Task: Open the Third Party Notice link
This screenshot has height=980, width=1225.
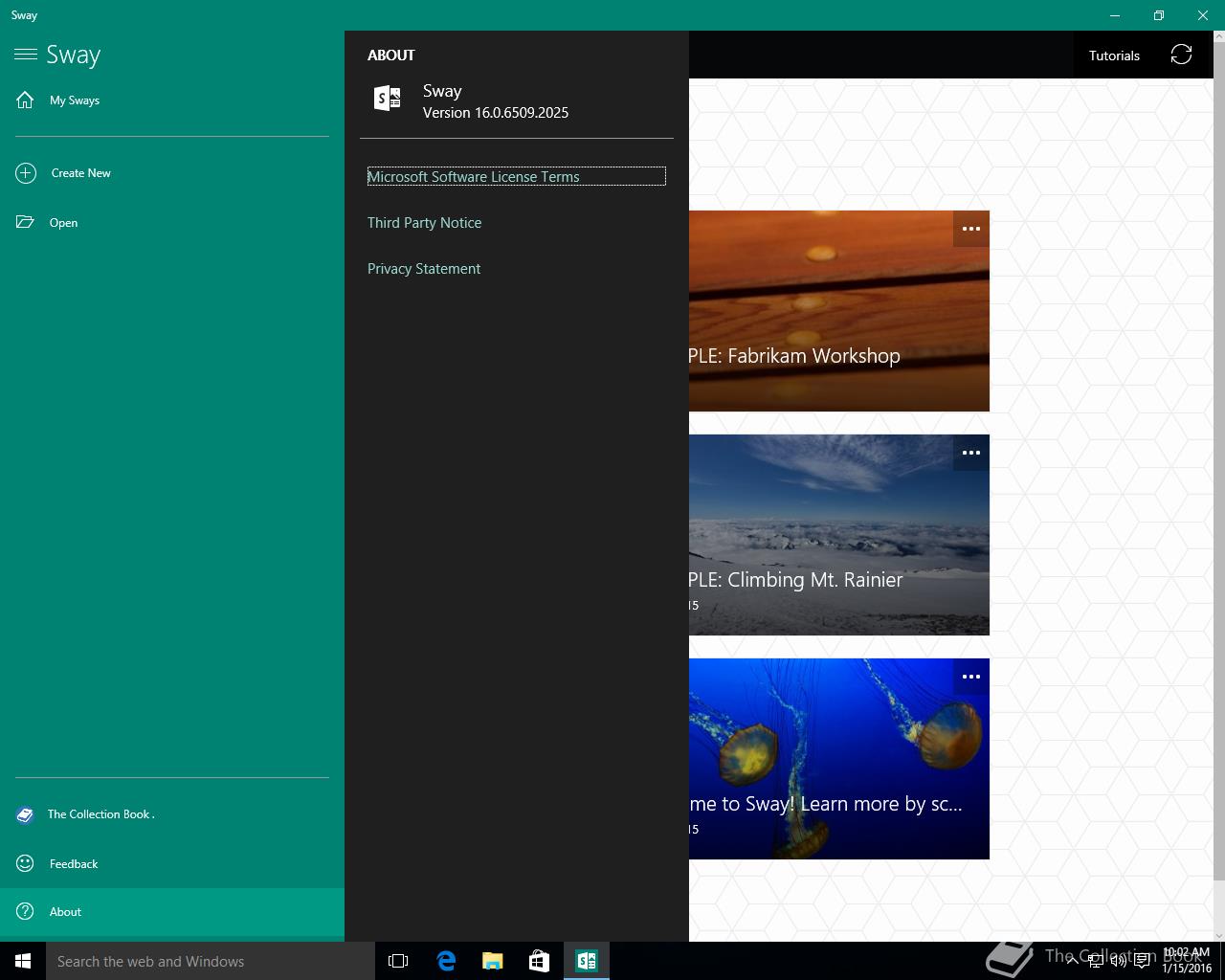Action: pos(425,223)
